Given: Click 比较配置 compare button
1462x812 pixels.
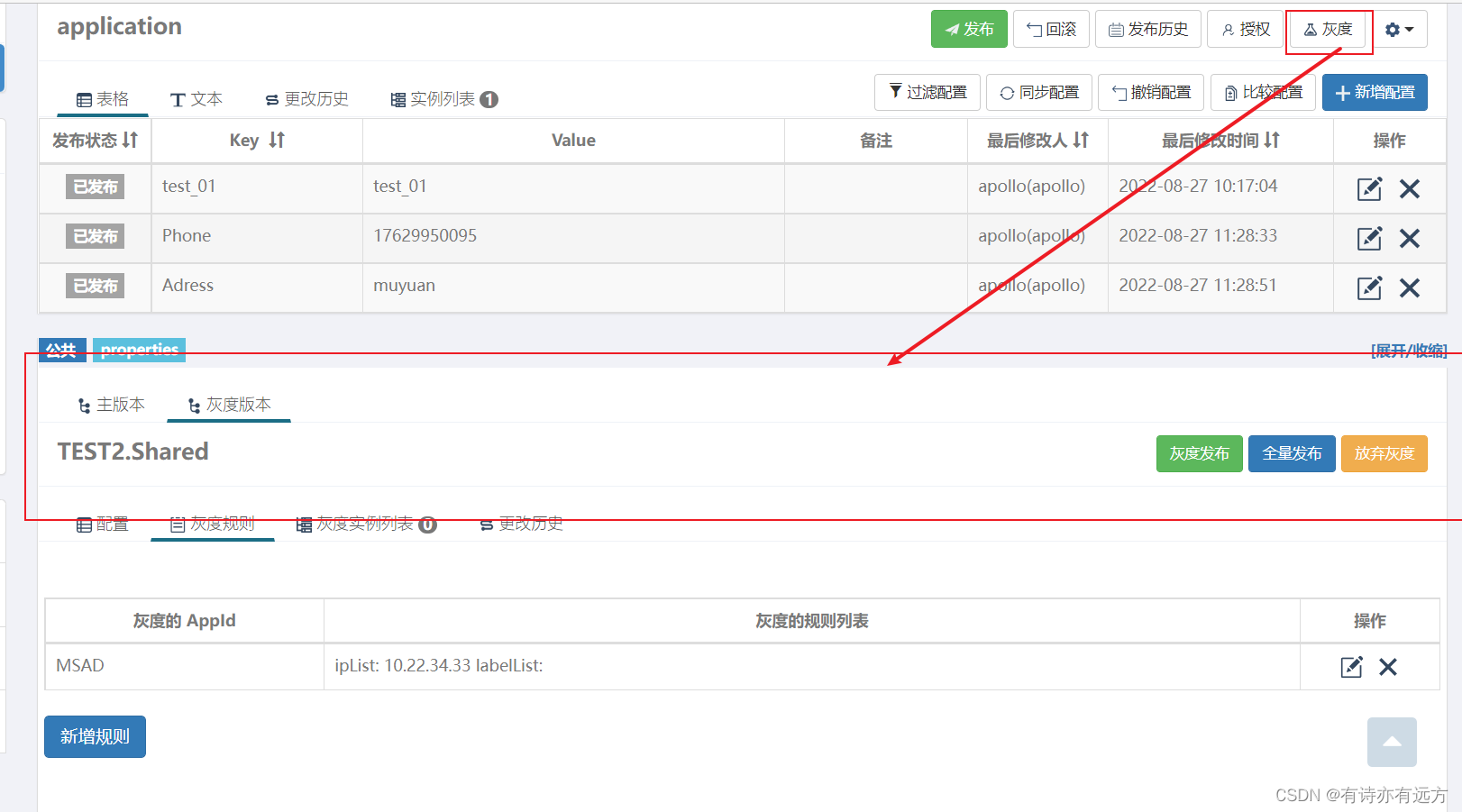Looking at the screenshot, I should tap(1263, 92).
